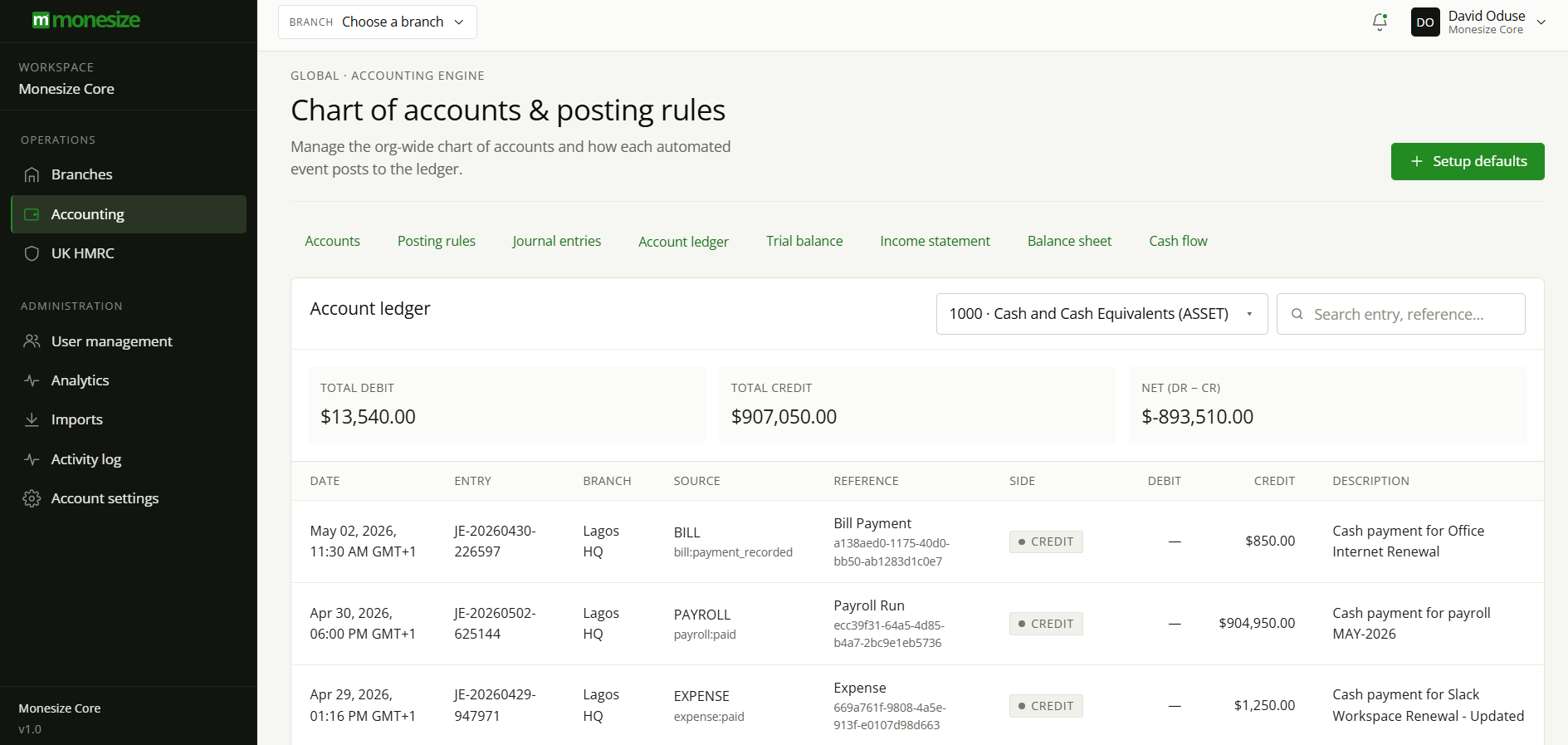Click the Office Internet Renewal description

click(1409, 542)
